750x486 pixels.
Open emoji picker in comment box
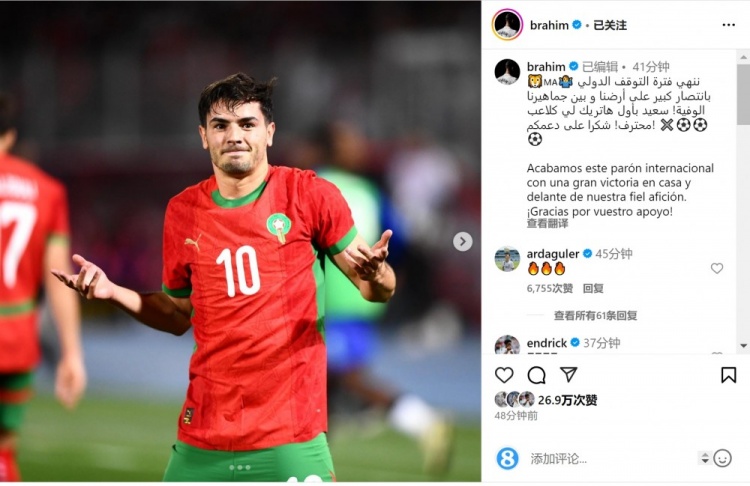pos(722,458)
